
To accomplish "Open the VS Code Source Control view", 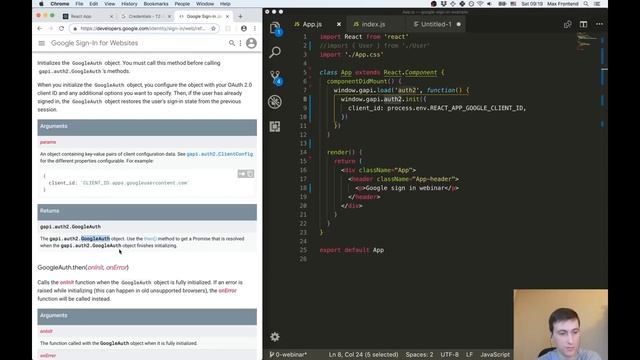I will tap(276, 77).
